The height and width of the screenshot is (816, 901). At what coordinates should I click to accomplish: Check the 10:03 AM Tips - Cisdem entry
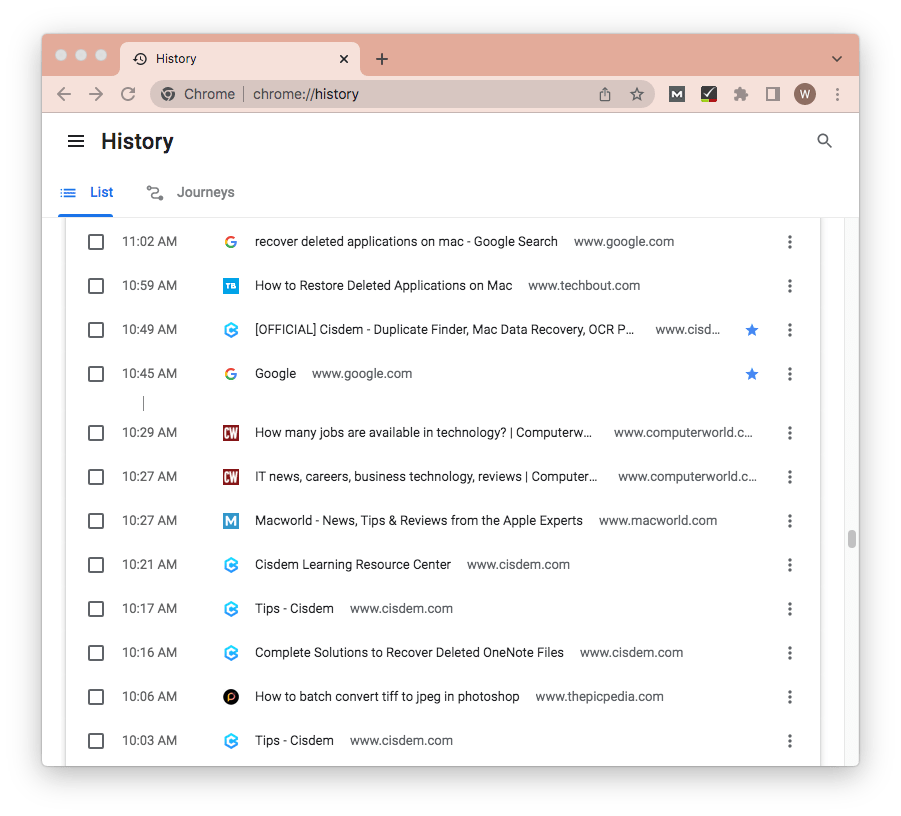click(x=96, y=741)
